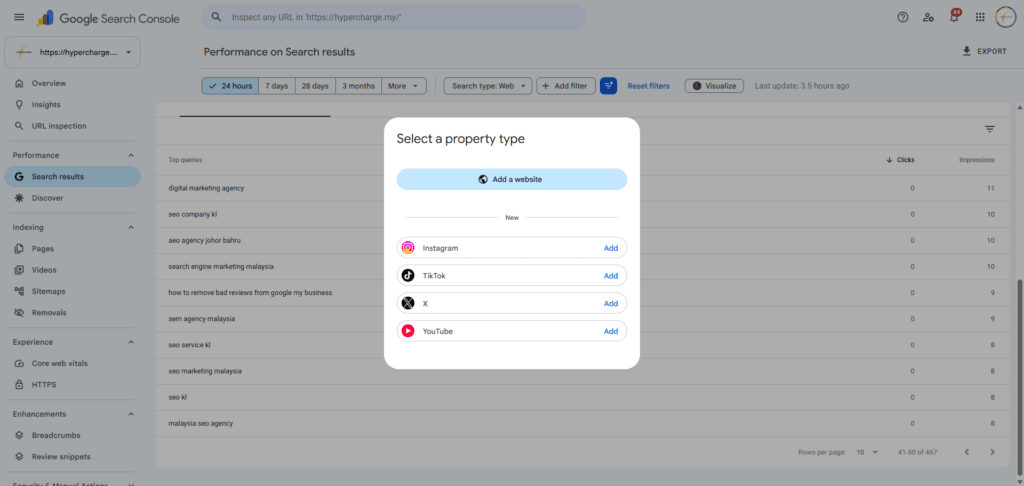Open URL inspection in the sidebar
This screenshot has height=486, width=1024.
[x=72, y=126]
